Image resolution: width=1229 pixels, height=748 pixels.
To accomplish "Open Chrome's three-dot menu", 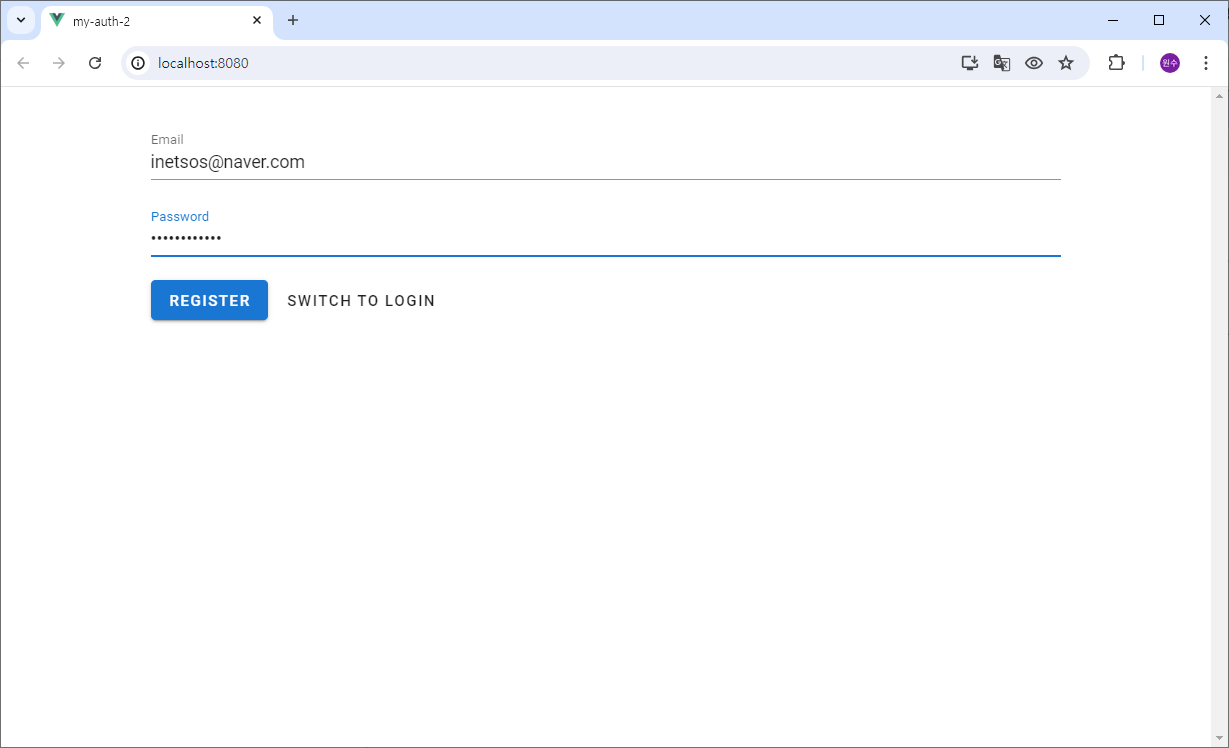I will pyautogui.click(x=1206, y=63).
